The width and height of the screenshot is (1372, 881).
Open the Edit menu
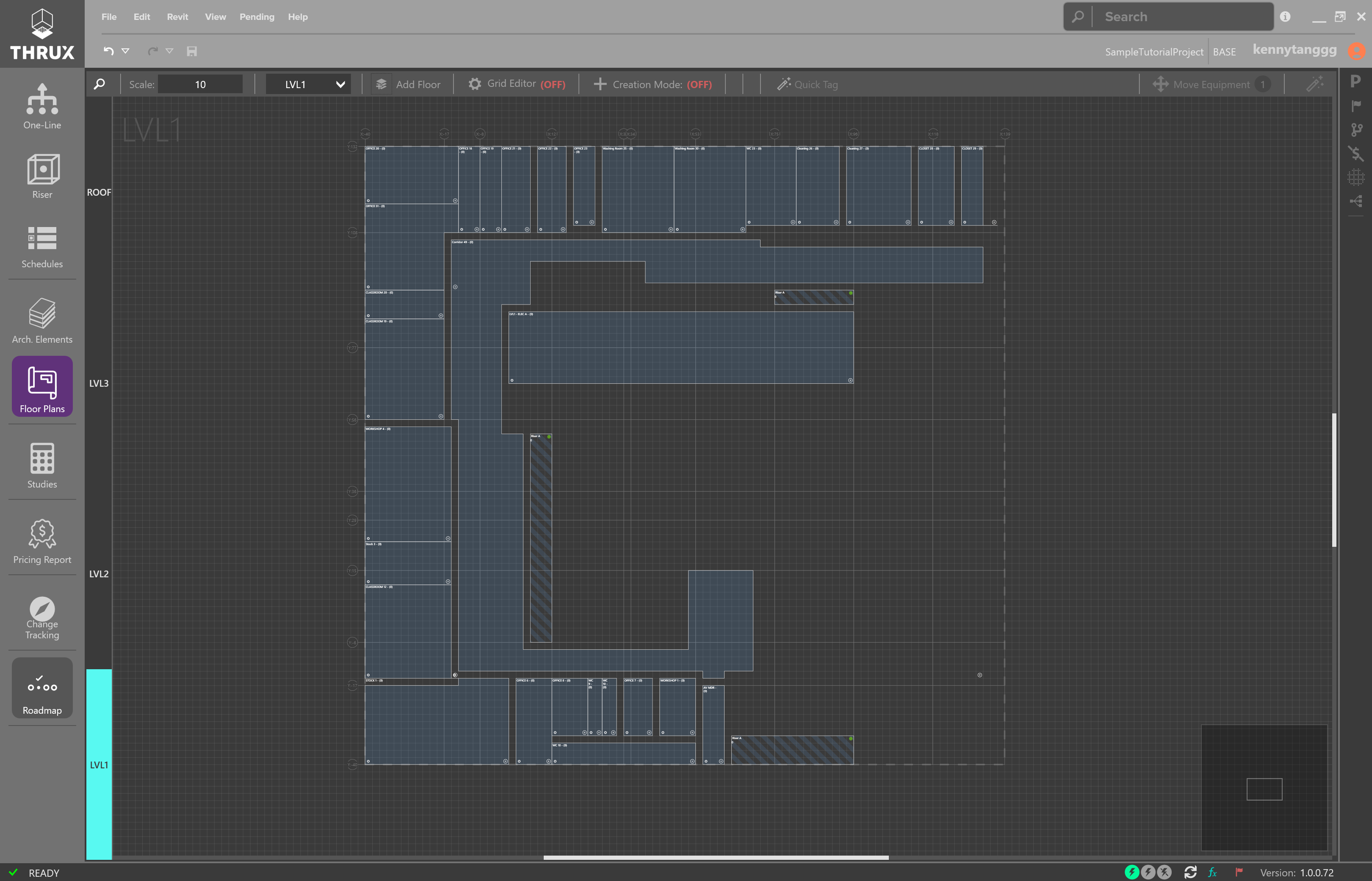pos(141,17)
